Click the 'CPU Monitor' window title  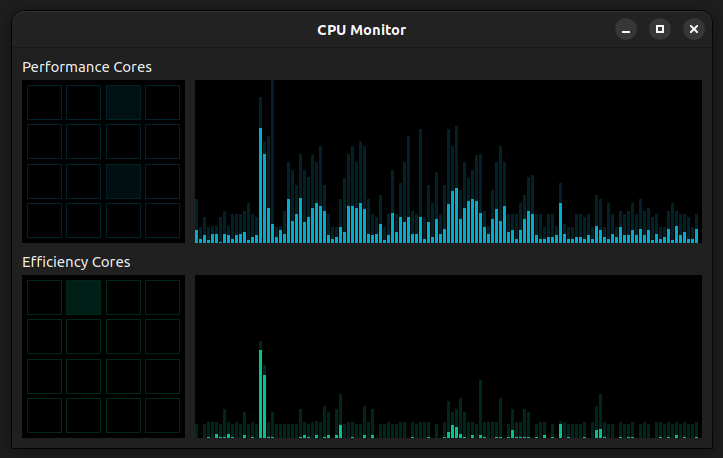click(x=362, y=30)
